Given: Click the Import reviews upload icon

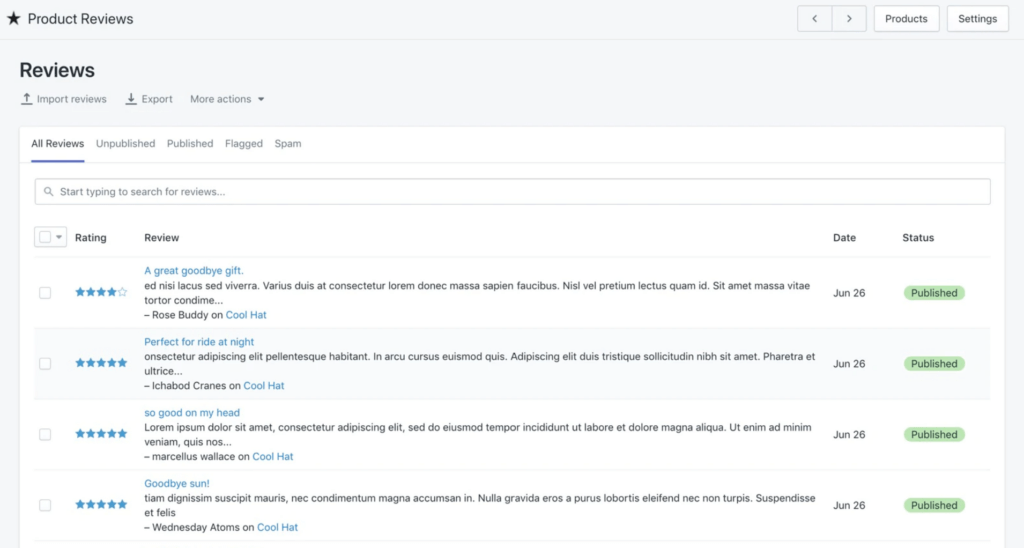Looking at the screenshot, I should [x=26, y=99].
